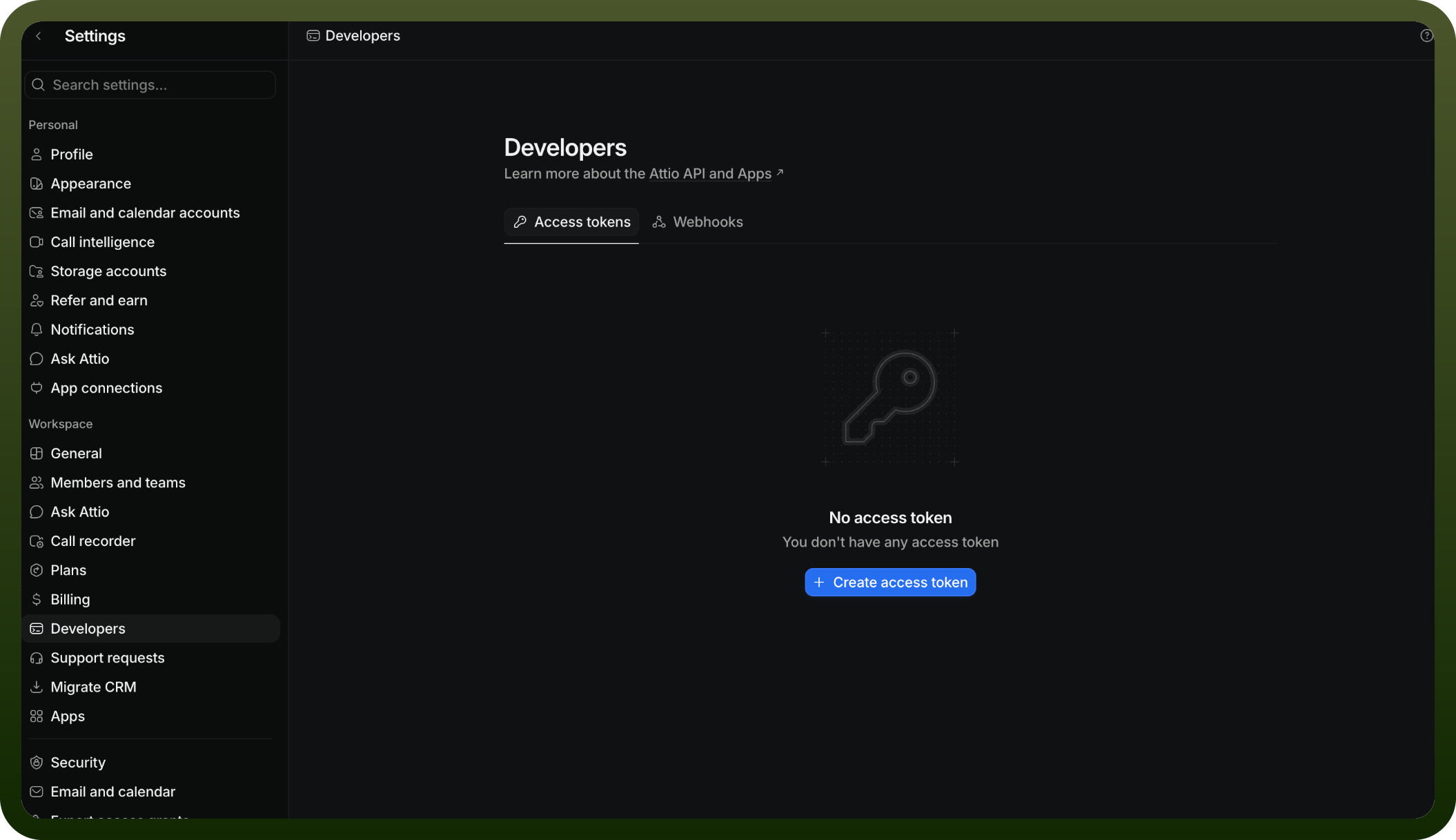Open Appearance settings
Viewport: 1456px width, 840px height.
click(x=150, y=184)
